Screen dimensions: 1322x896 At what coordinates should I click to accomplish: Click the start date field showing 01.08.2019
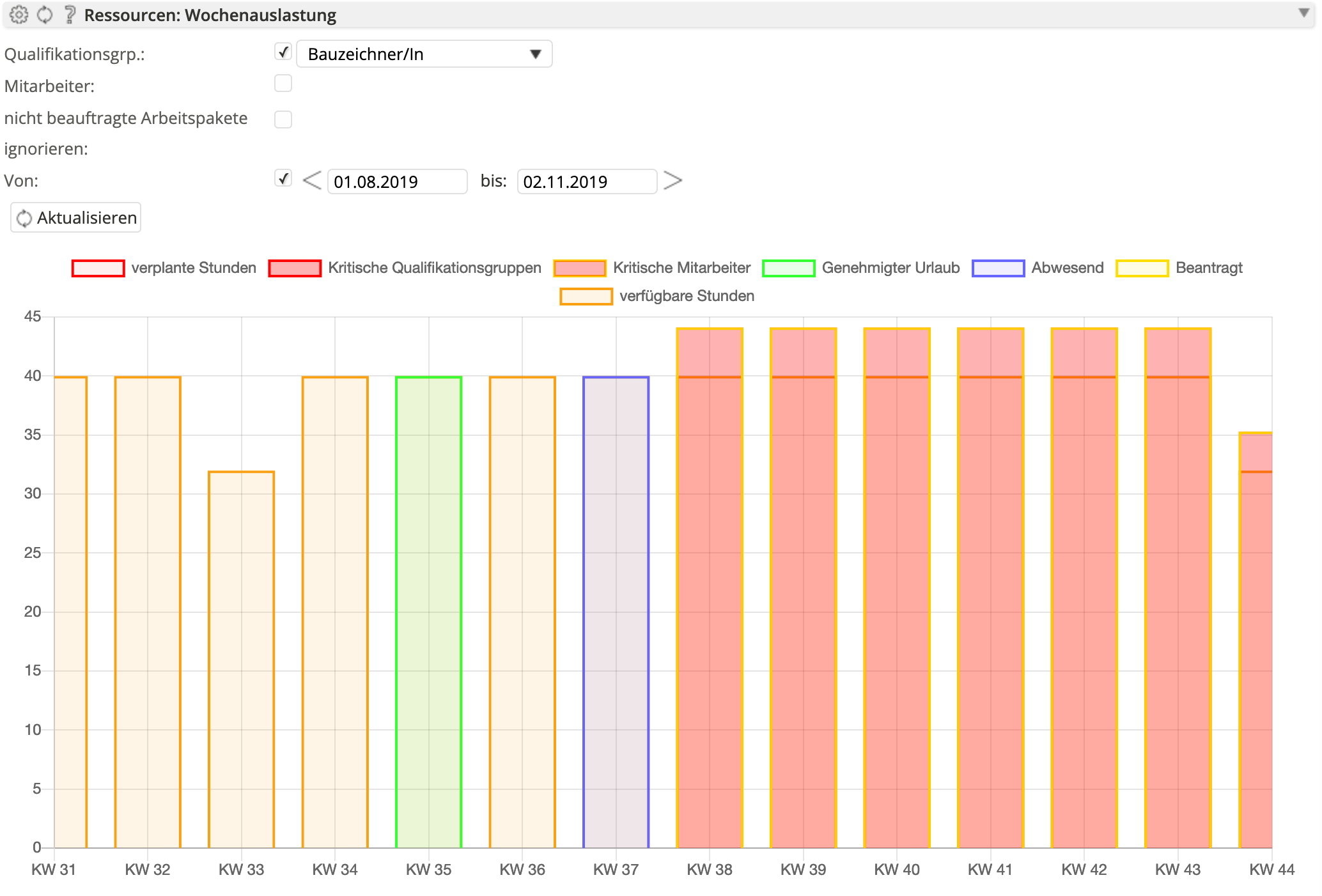click(397, 182)
